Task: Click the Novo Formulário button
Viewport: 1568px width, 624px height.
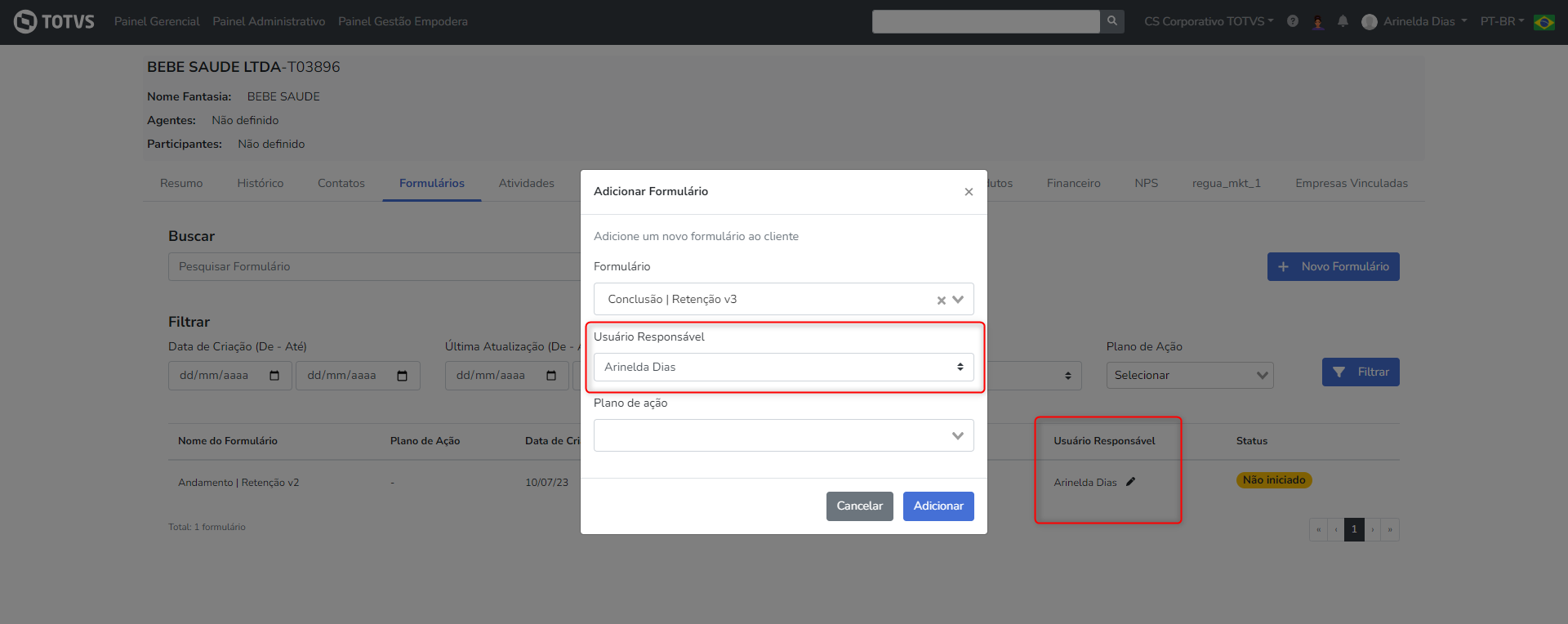Action: tap(1333, 267)
